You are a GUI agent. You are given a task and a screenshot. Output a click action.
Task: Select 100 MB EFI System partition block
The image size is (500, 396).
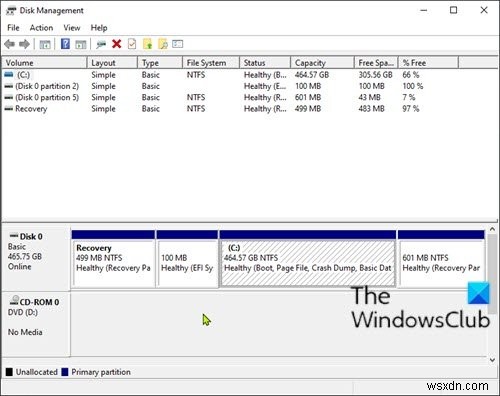(187, 259)
